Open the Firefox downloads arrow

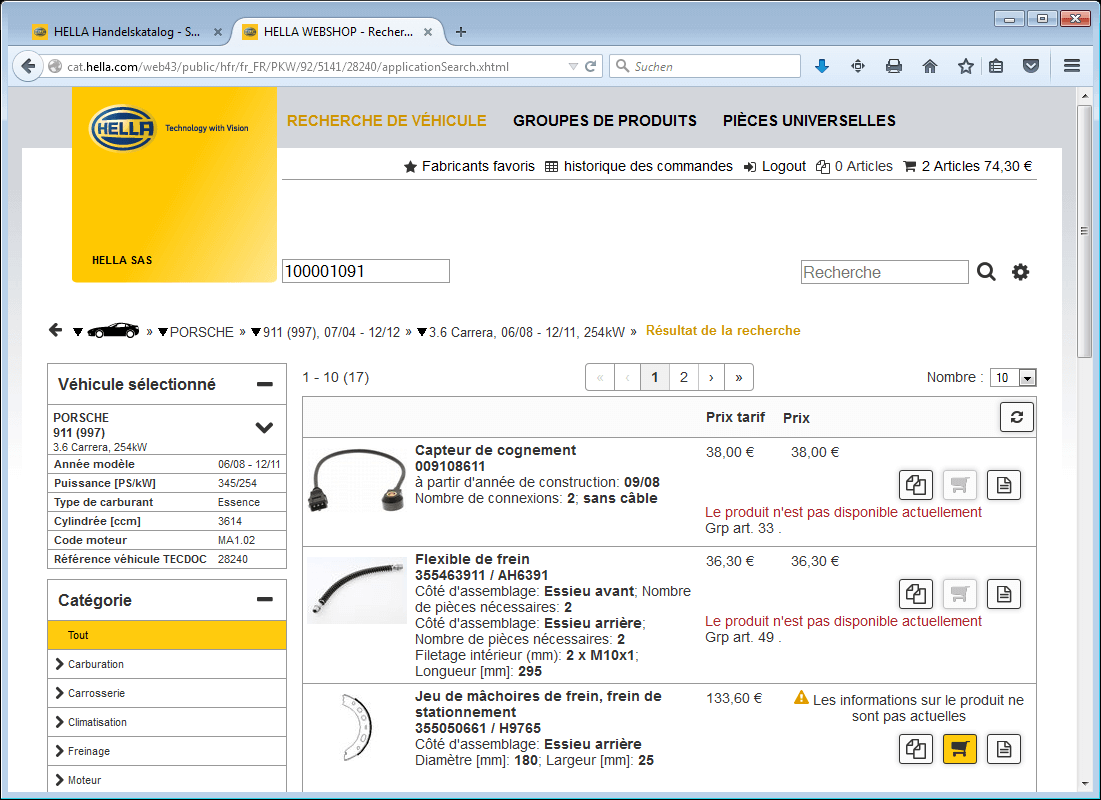pos(822,67)
